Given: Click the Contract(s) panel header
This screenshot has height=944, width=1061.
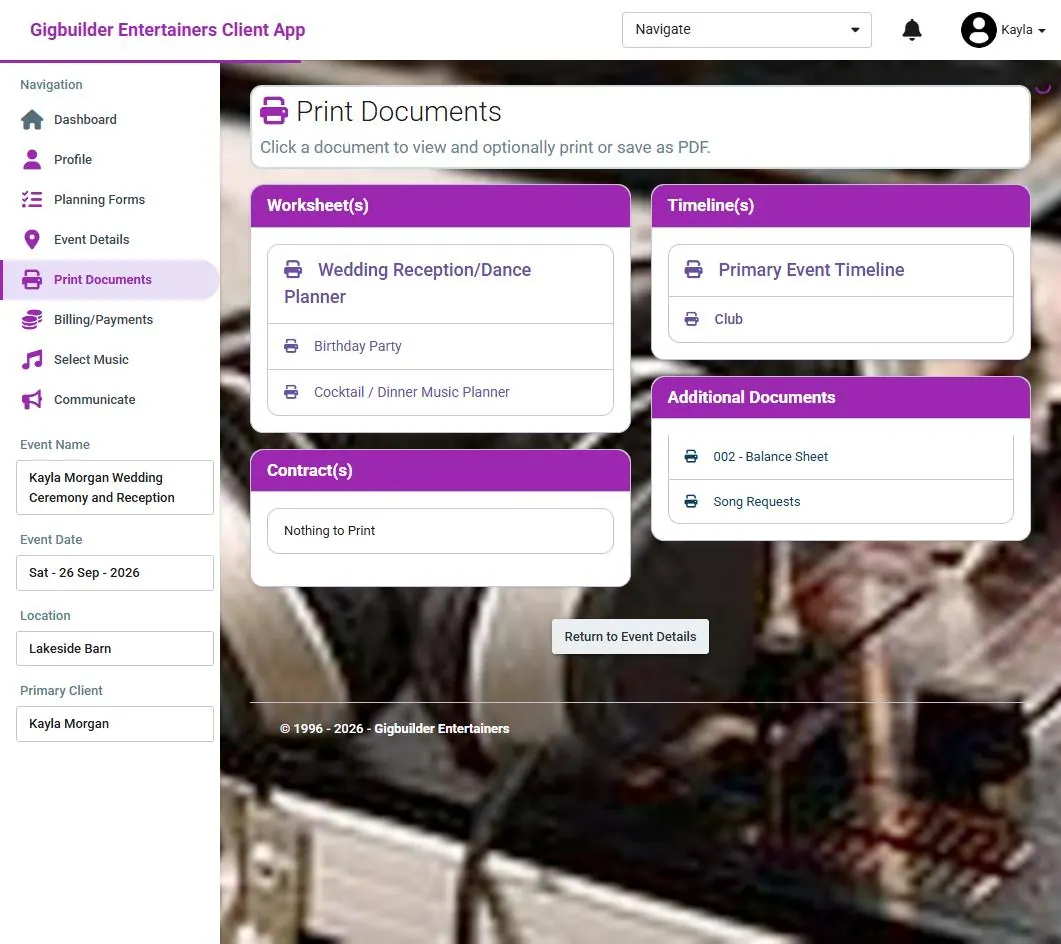Looking at the screenshot, I should point(441,470).
